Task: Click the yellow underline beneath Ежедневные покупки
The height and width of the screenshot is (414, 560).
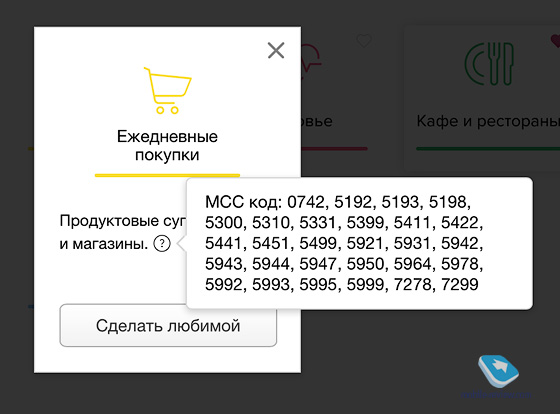Action: (167, 175)
